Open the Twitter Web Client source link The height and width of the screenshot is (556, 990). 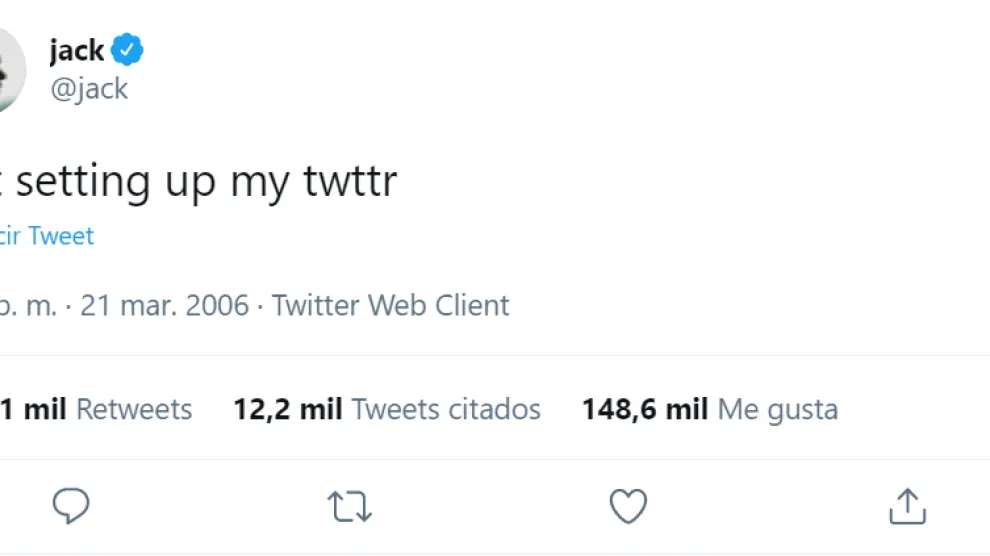point(391,305)
